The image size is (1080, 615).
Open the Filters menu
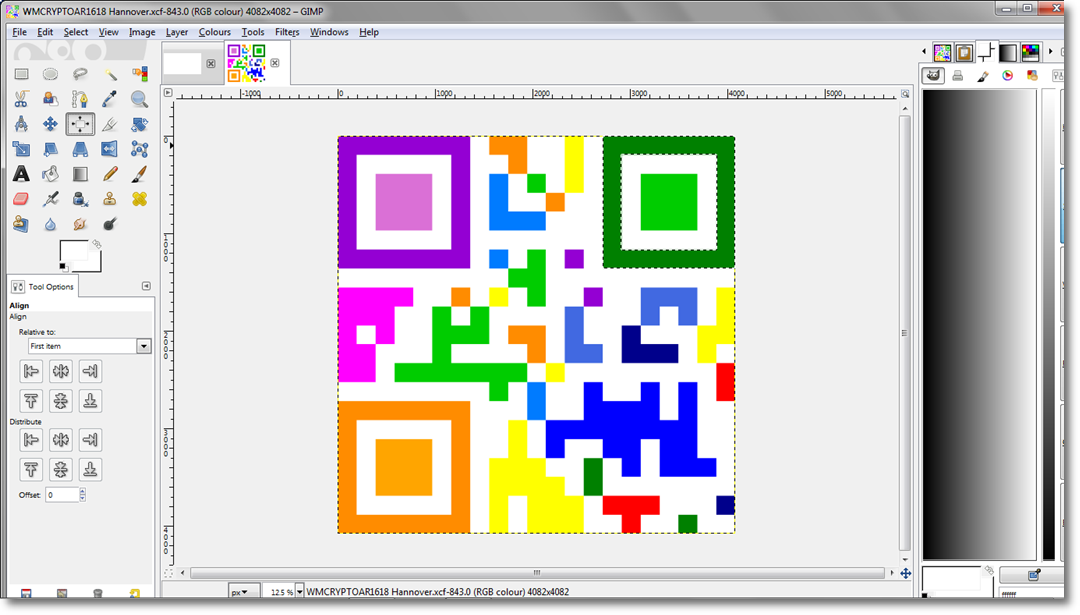287,32
